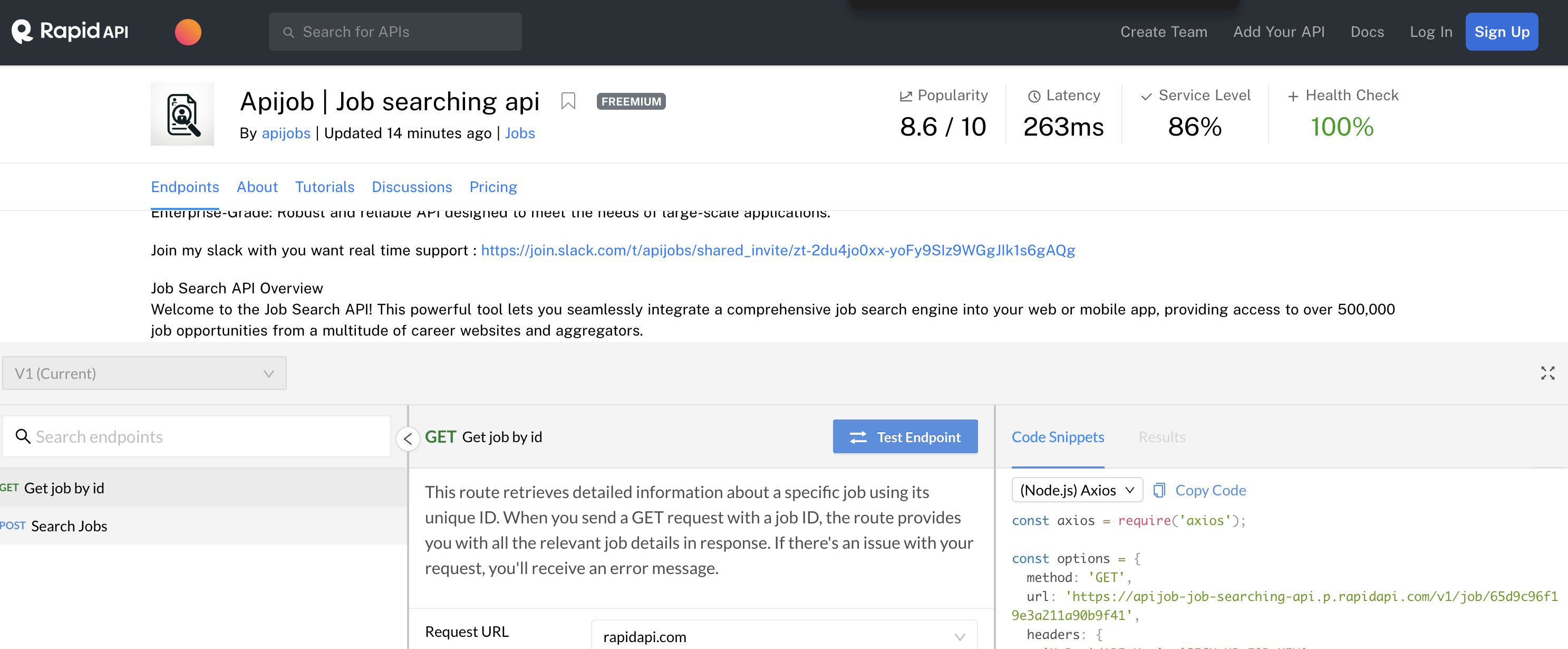
Task: Select the Results tab
Action: (x=1162, y=437)
